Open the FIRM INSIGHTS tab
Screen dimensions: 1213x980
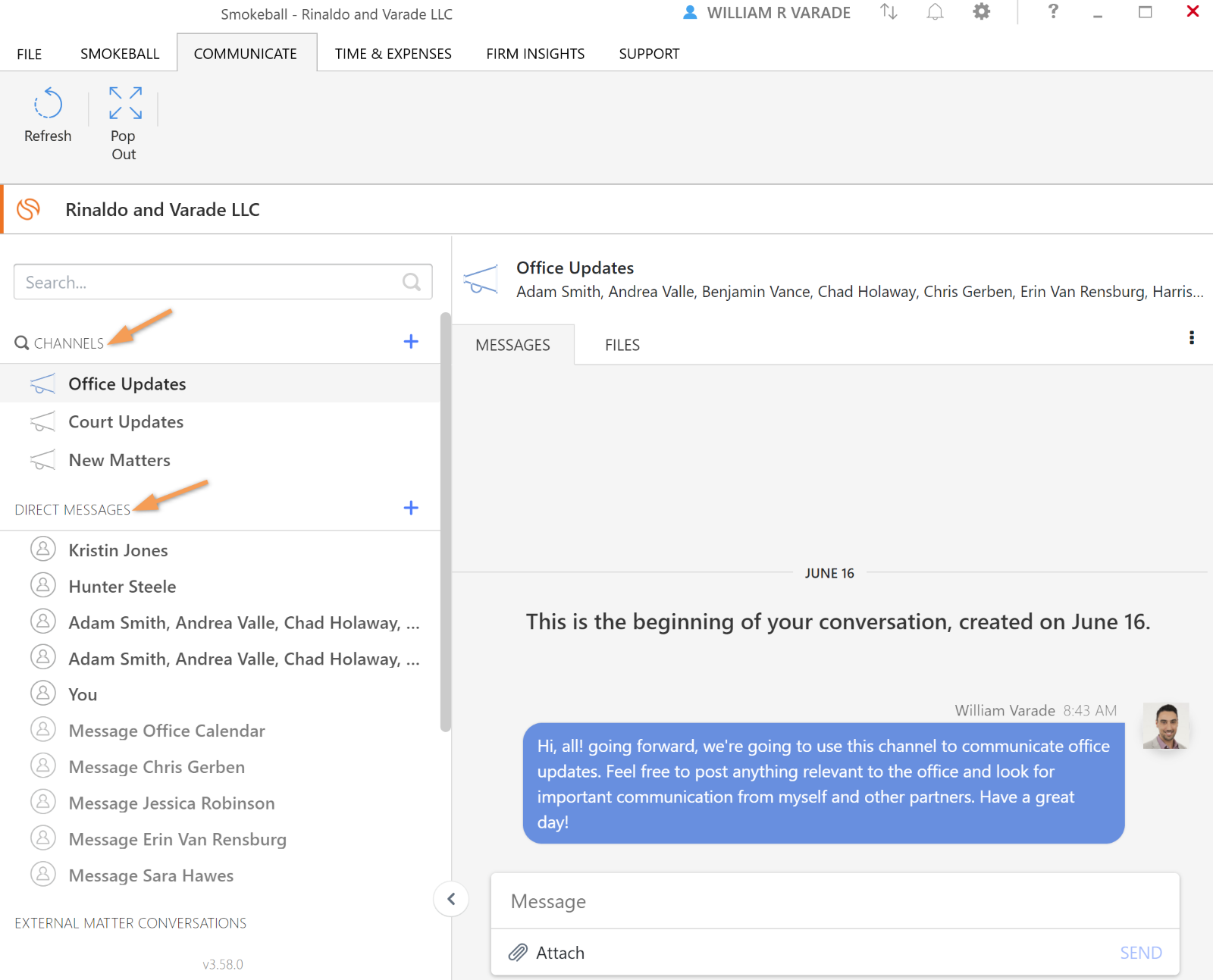(535, 54)
